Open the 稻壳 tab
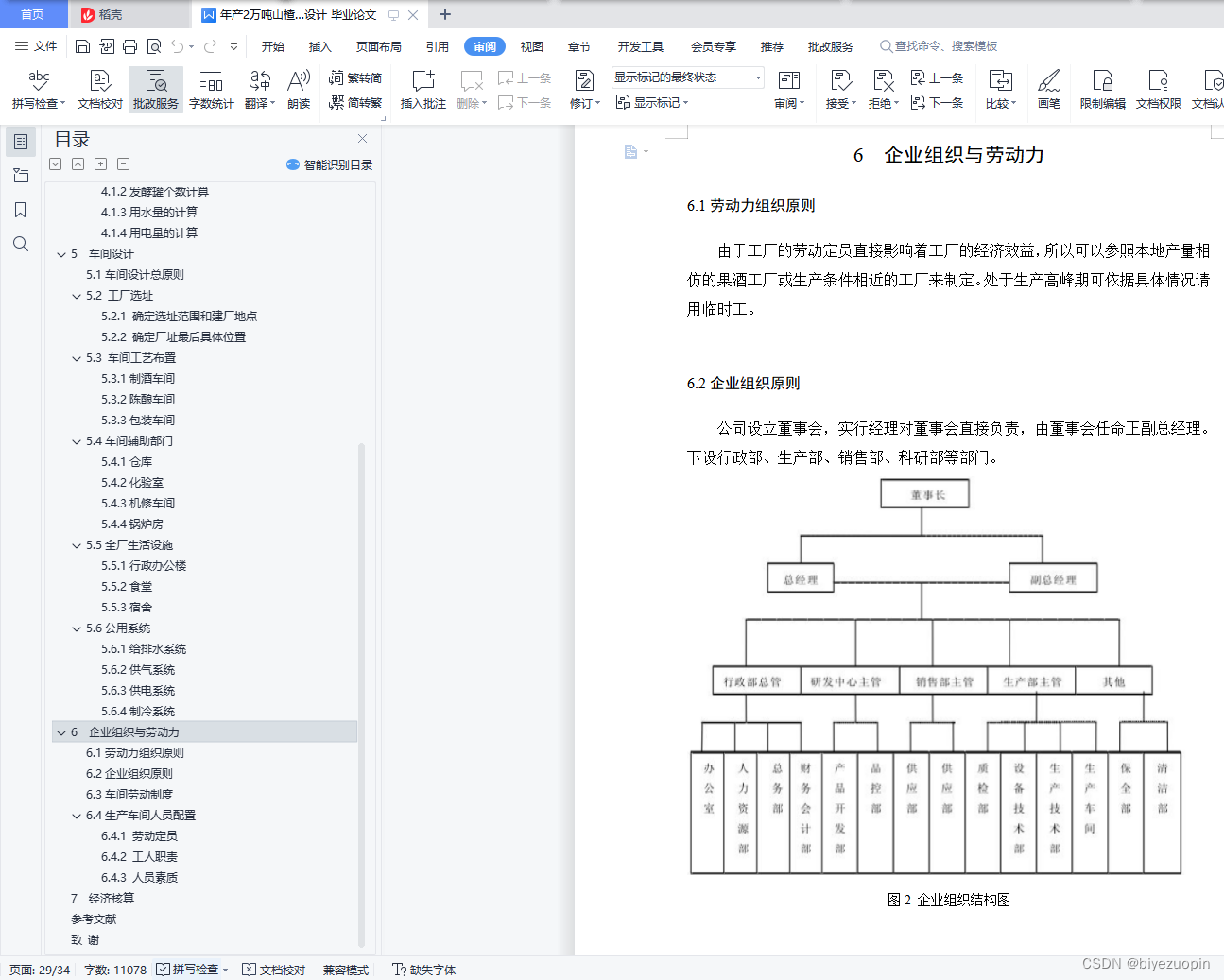The width and height of the screenshot is (1224, 980). 102,14
